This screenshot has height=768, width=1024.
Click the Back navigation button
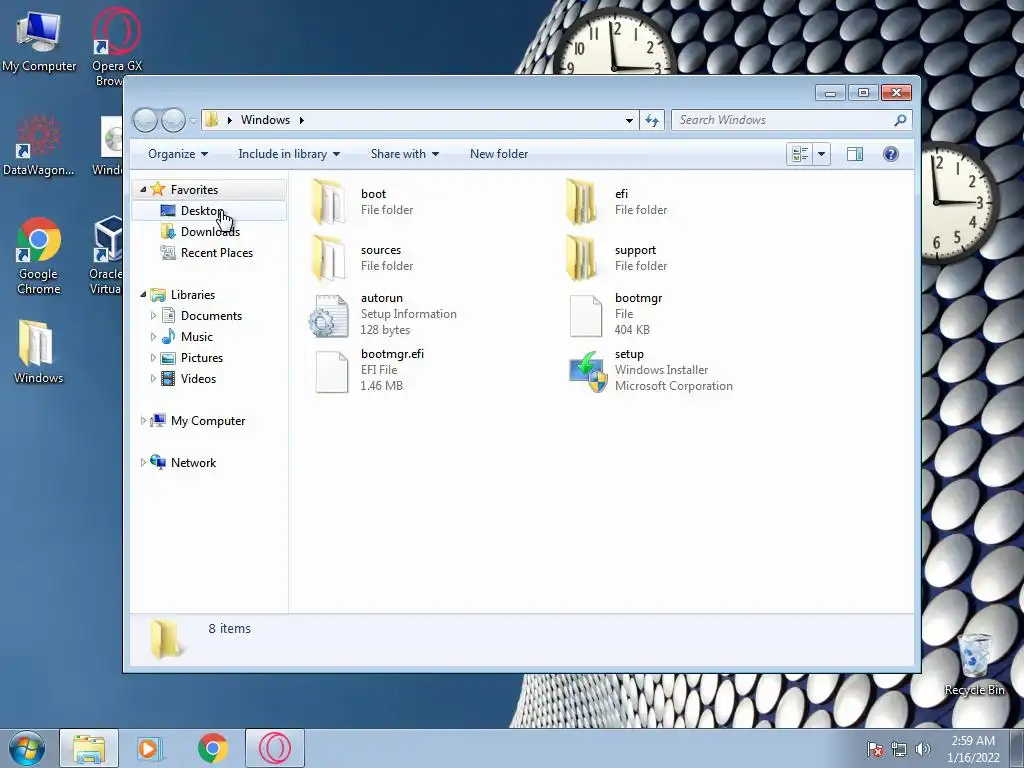(145, 120)
